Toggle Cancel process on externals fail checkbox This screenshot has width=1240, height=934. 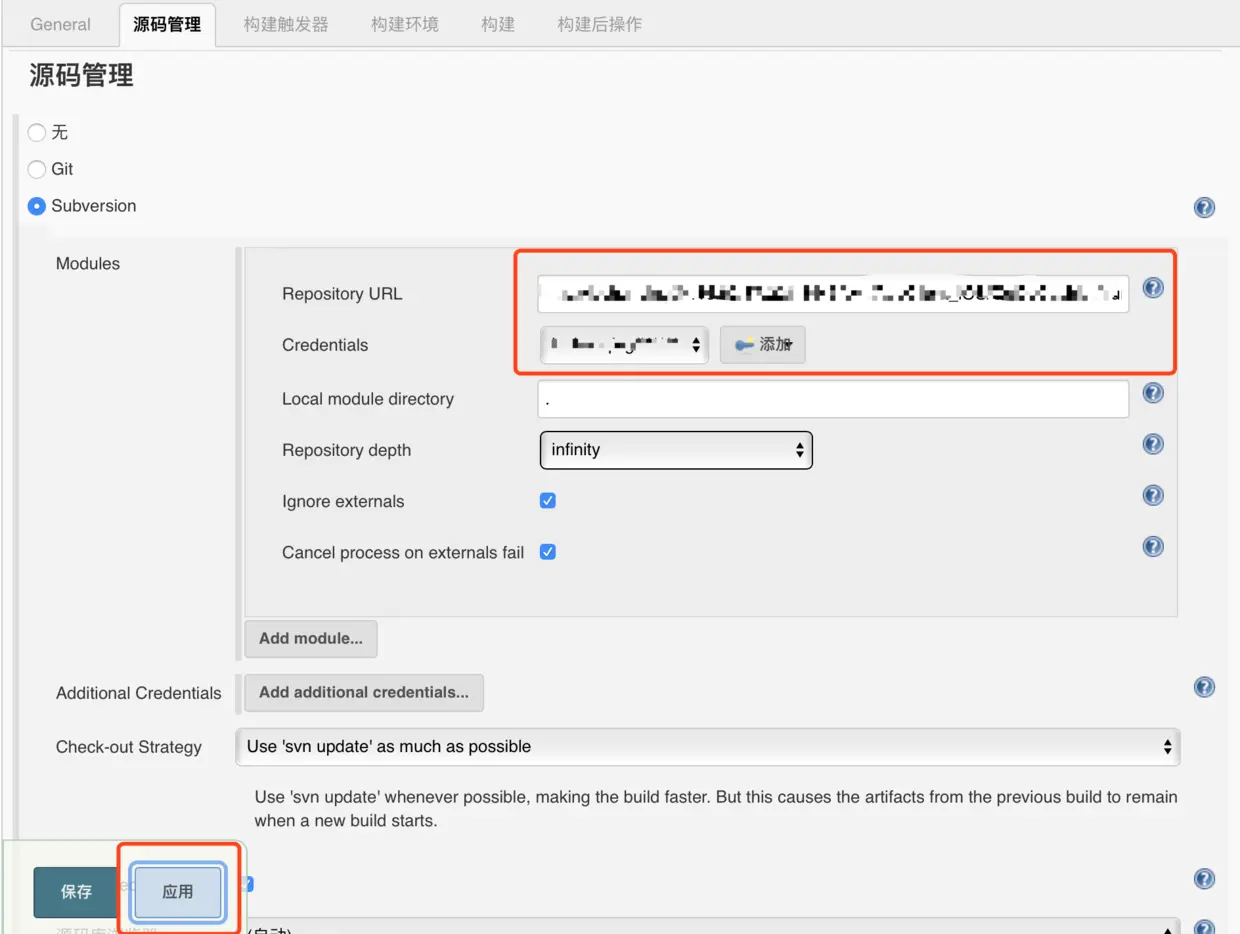(548, 552)
